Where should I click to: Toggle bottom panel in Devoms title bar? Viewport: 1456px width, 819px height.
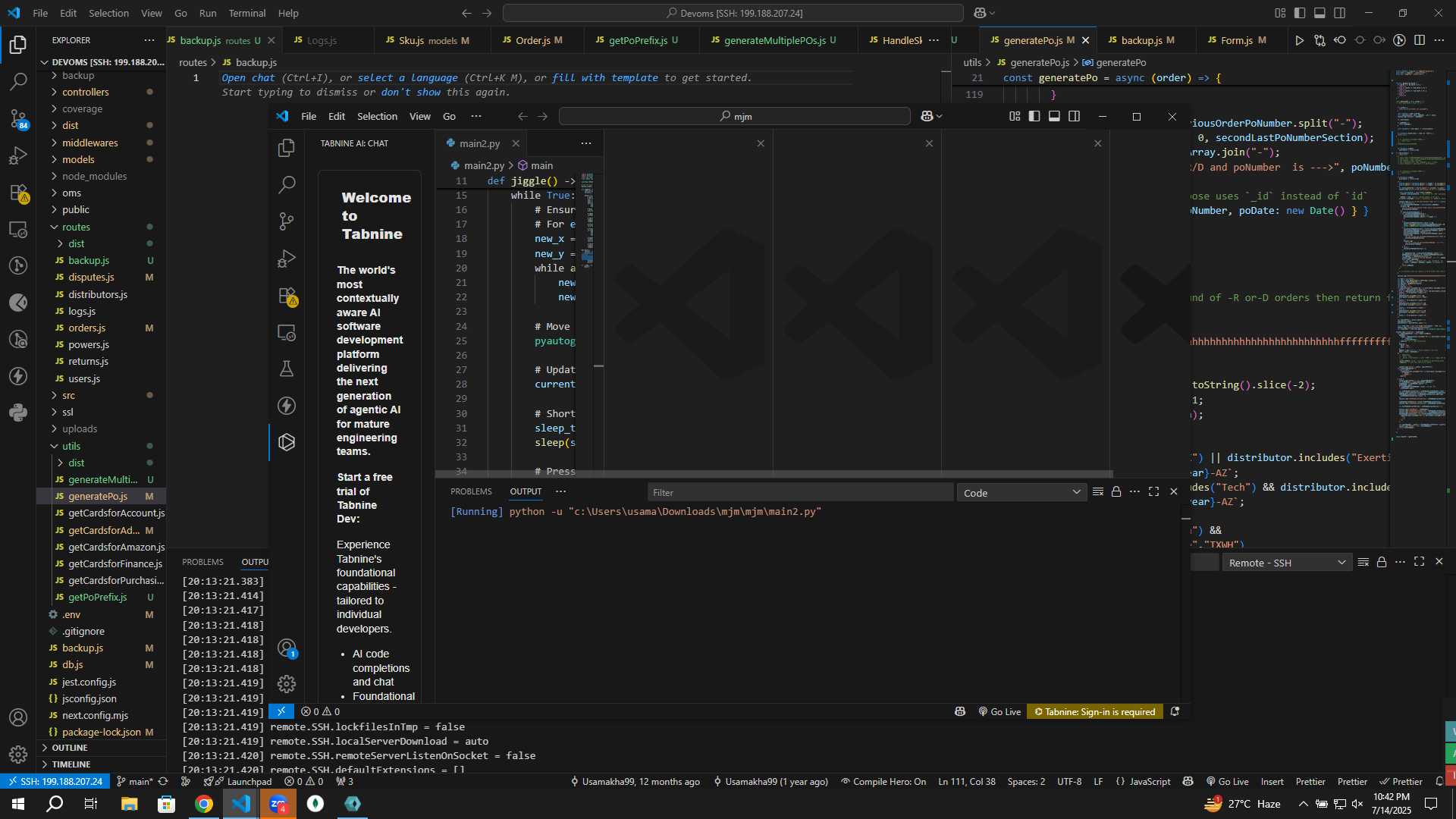1319,13
